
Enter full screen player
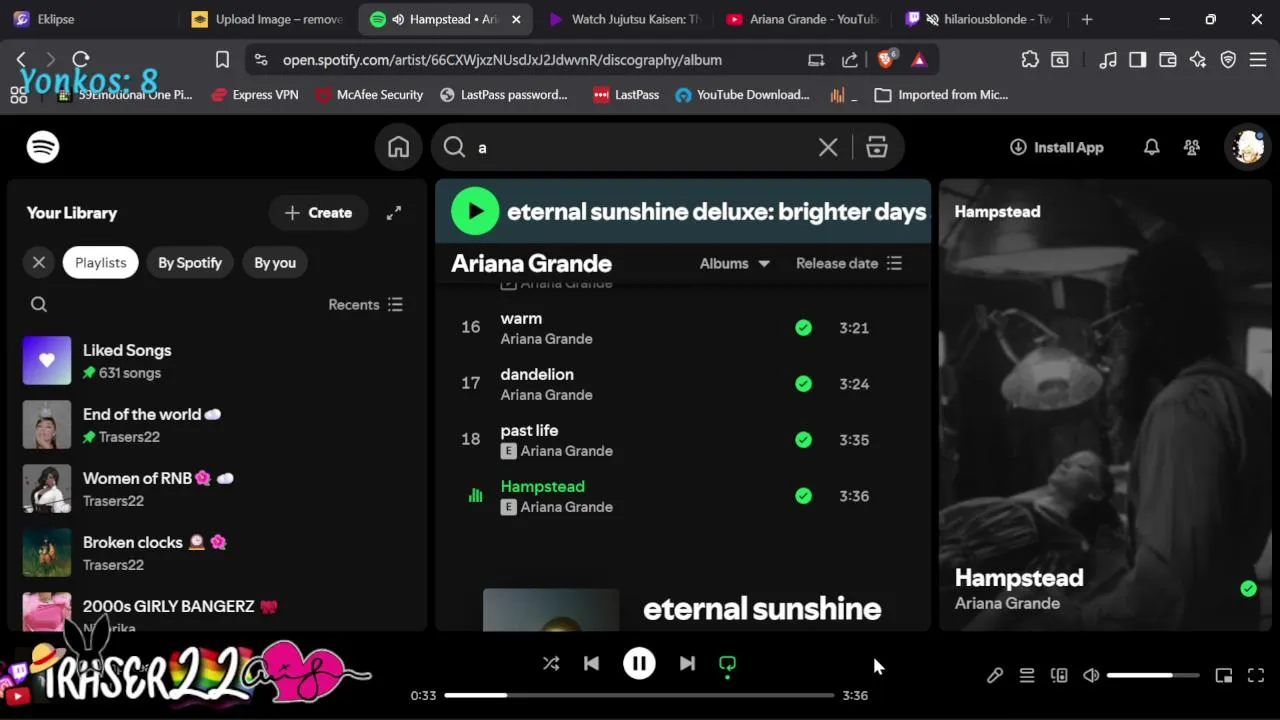pyautogui.click(x=1256, y=676)
